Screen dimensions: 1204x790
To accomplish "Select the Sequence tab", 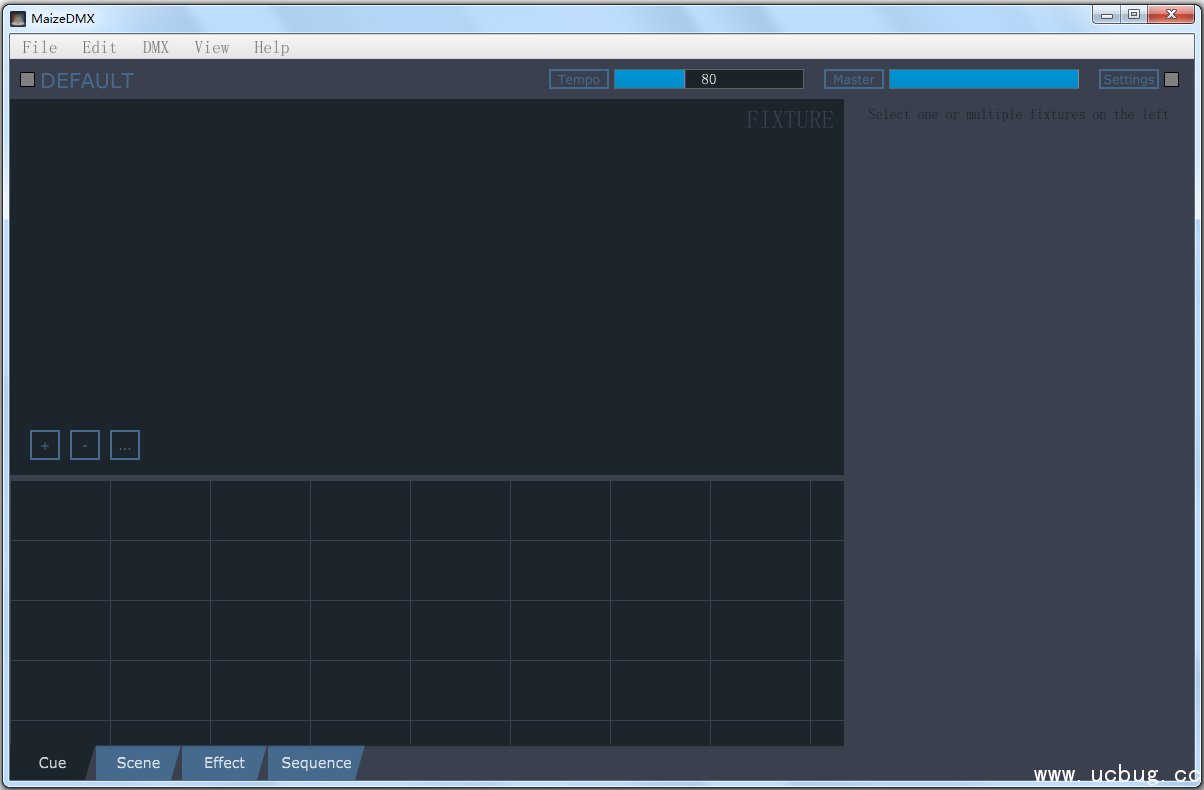I will click(316, 763).
